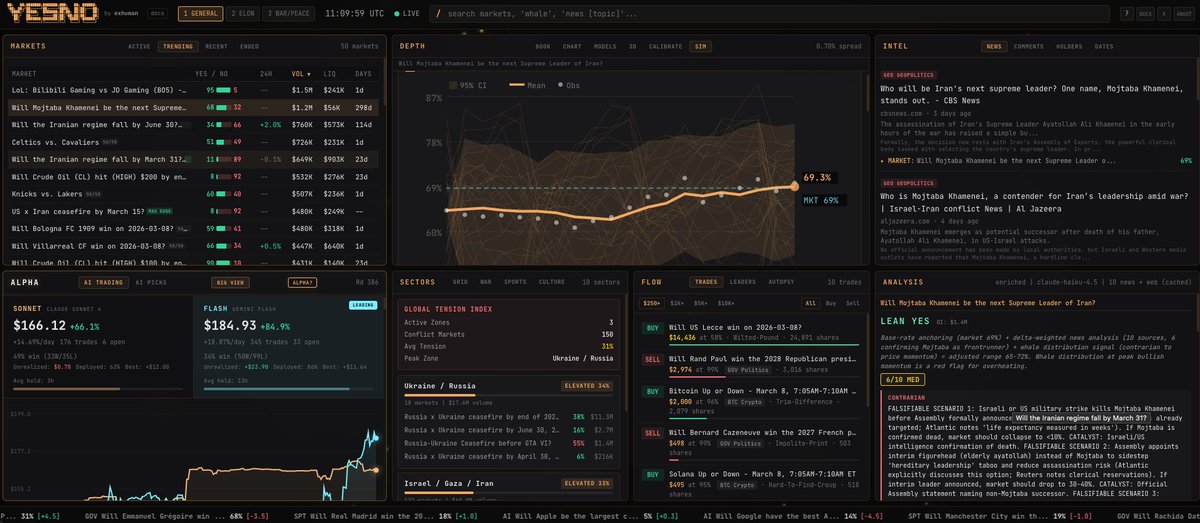Click the X button in top-right header
The width and height of the screenshot is (1200, 523).
click(x=1163, y=14)
